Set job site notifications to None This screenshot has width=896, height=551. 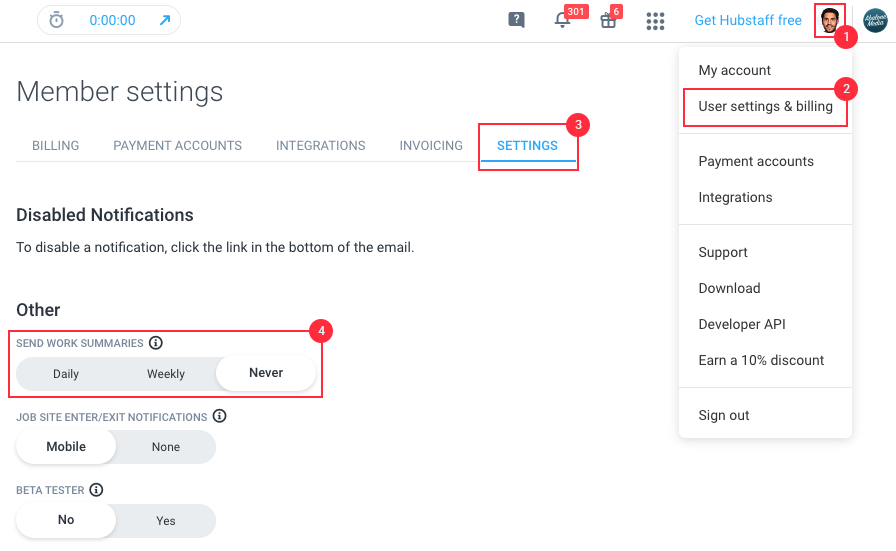tap(166, 447)
